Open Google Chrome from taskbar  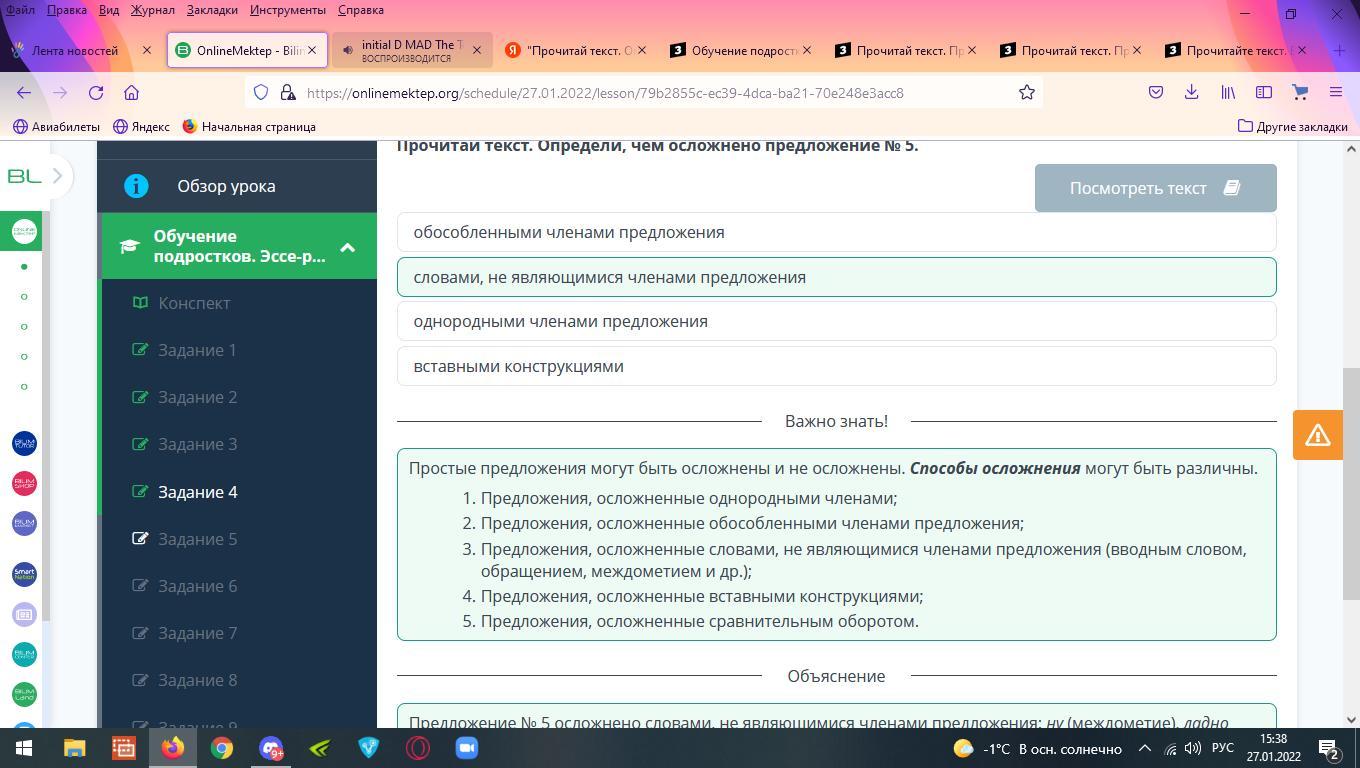point(222,748)
